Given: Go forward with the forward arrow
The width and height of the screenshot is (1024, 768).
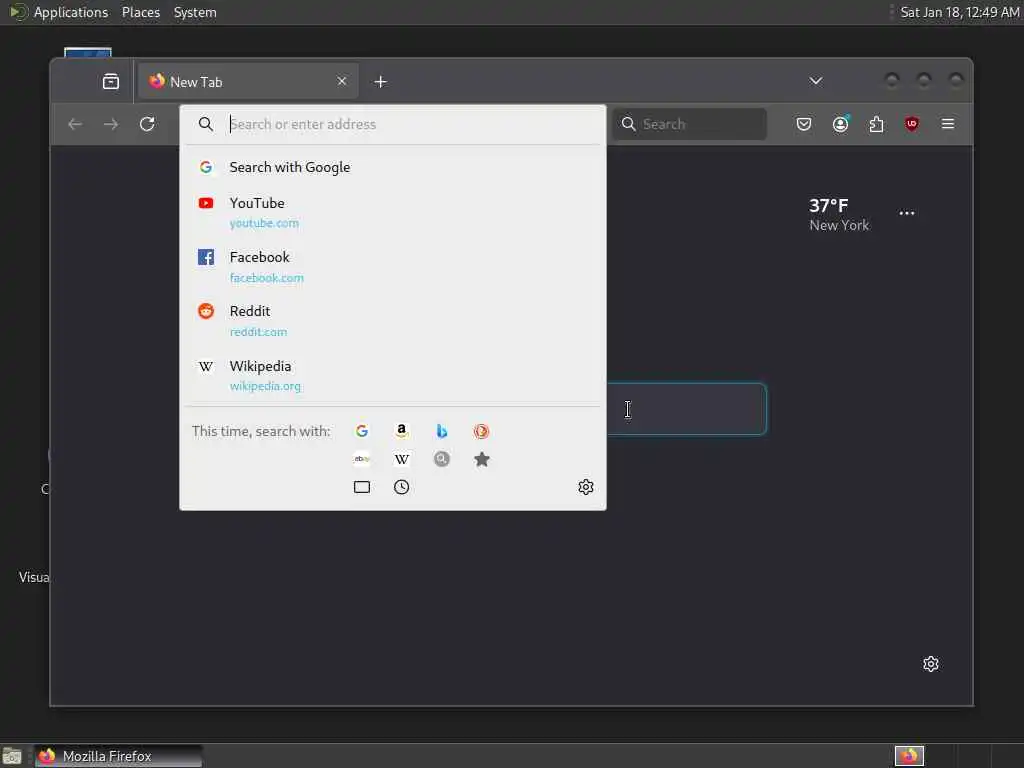Looking at the screenshot, I should (111, 124).
